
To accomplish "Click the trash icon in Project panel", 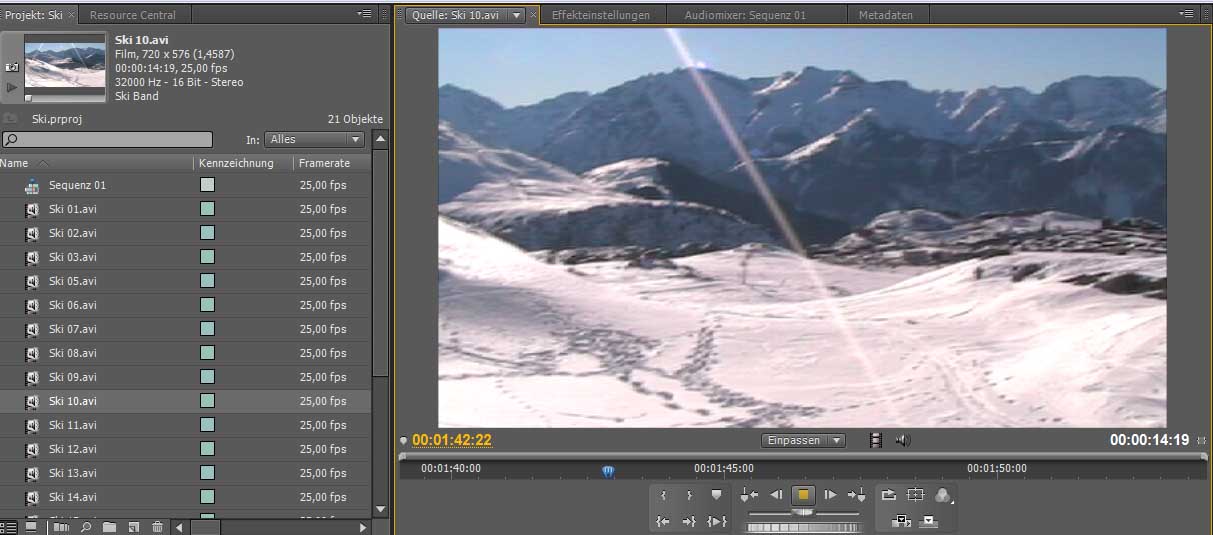I will 157,527.
